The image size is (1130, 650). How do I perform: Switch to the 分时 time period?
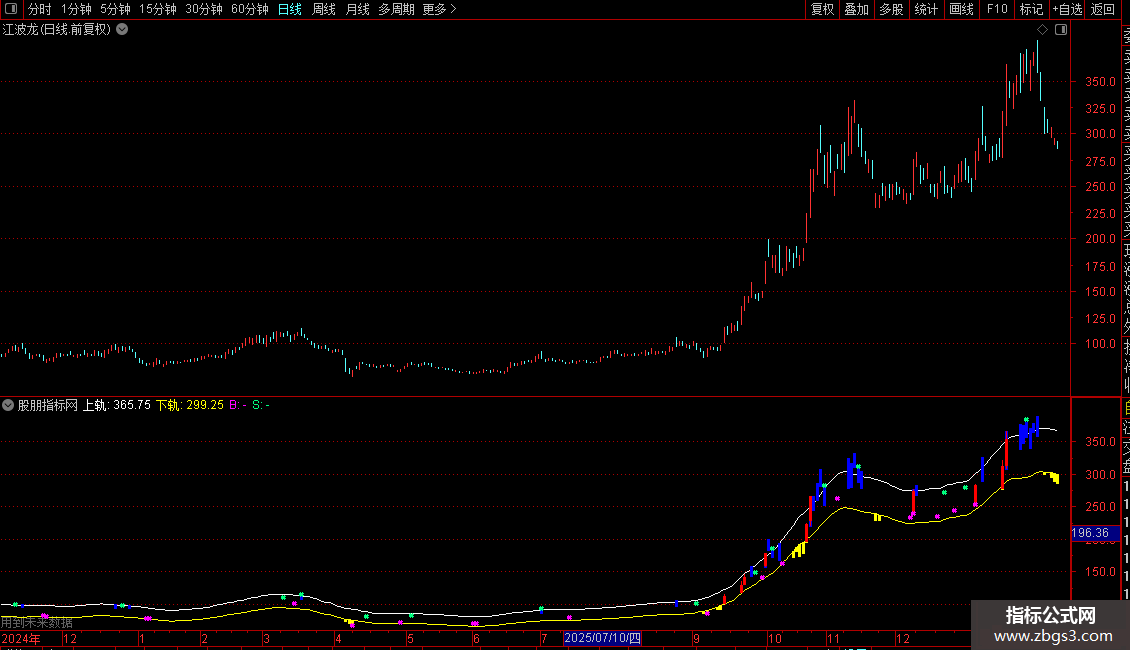(x=40, y=9)
